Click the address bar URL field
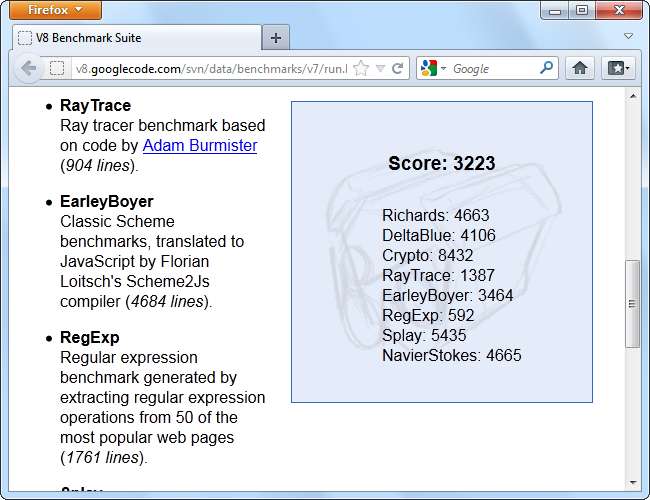 210,69
